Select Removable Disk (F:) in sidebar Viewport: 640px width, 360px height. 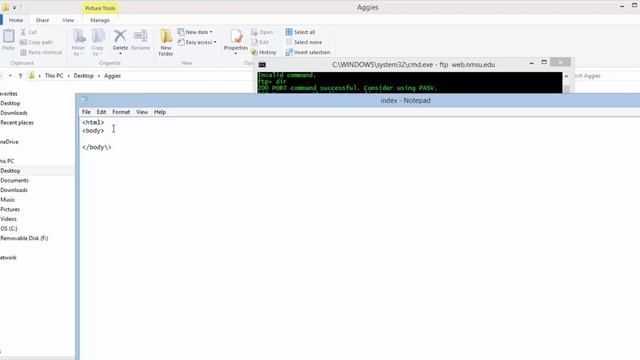(x=24, y=238)
